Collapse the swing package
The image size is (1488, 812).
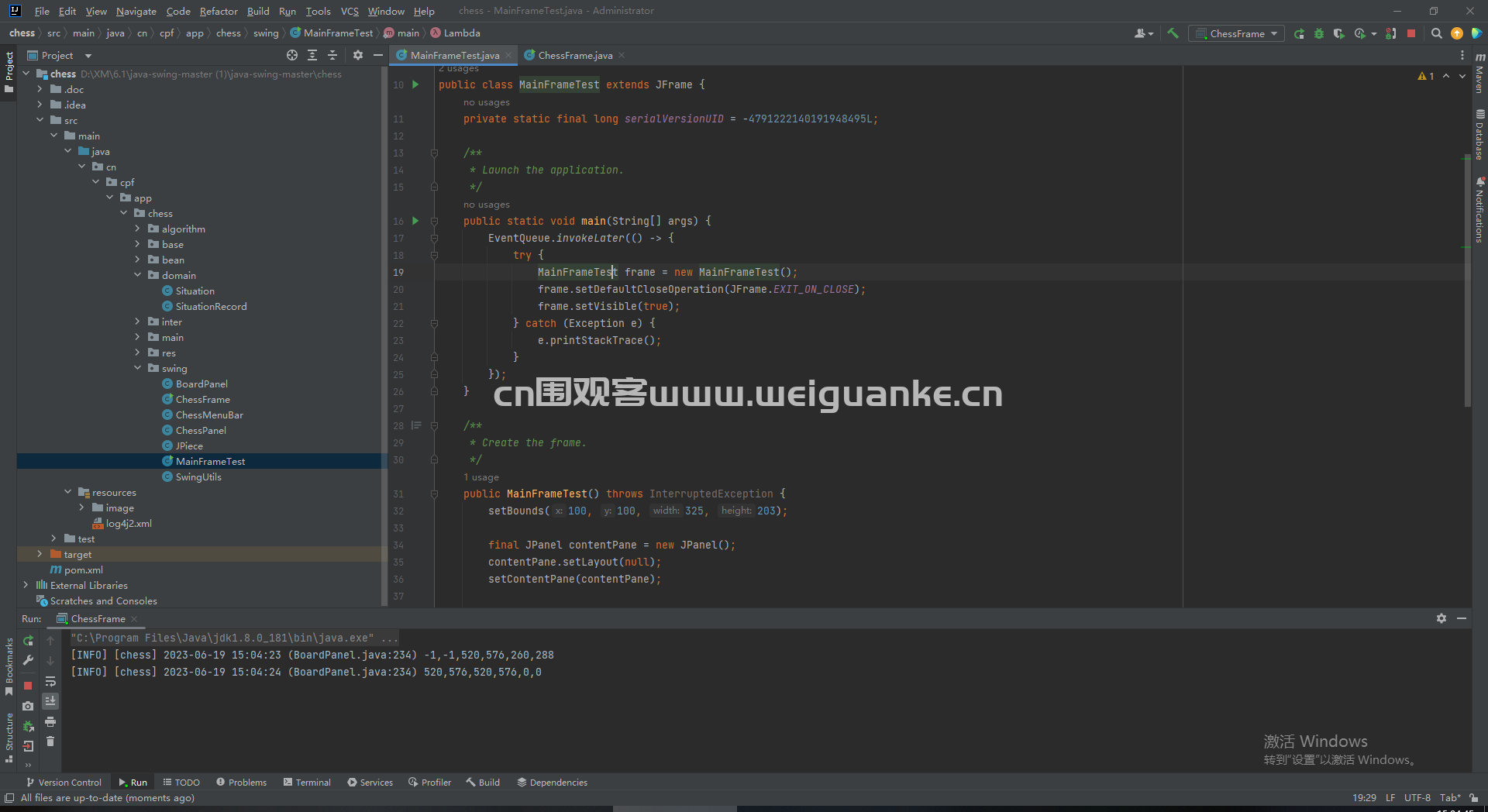coord(138,368)
